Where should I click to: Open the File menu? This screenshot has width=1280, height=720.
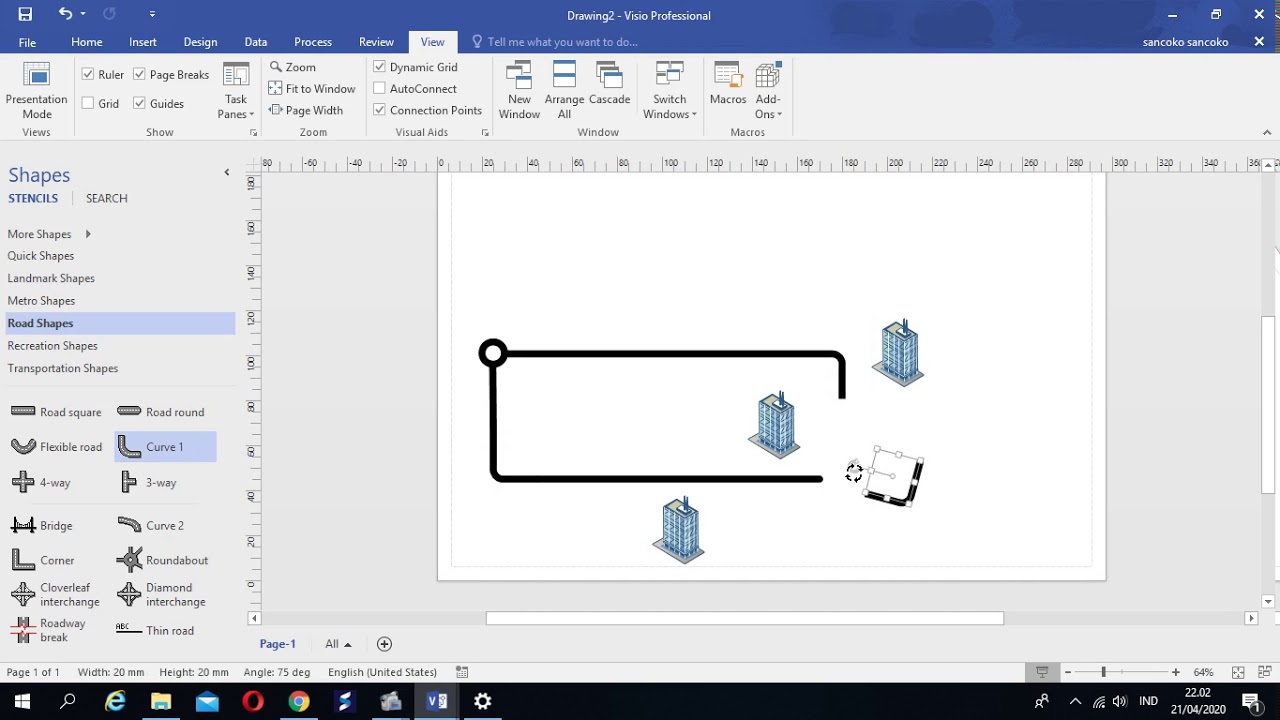27,42
